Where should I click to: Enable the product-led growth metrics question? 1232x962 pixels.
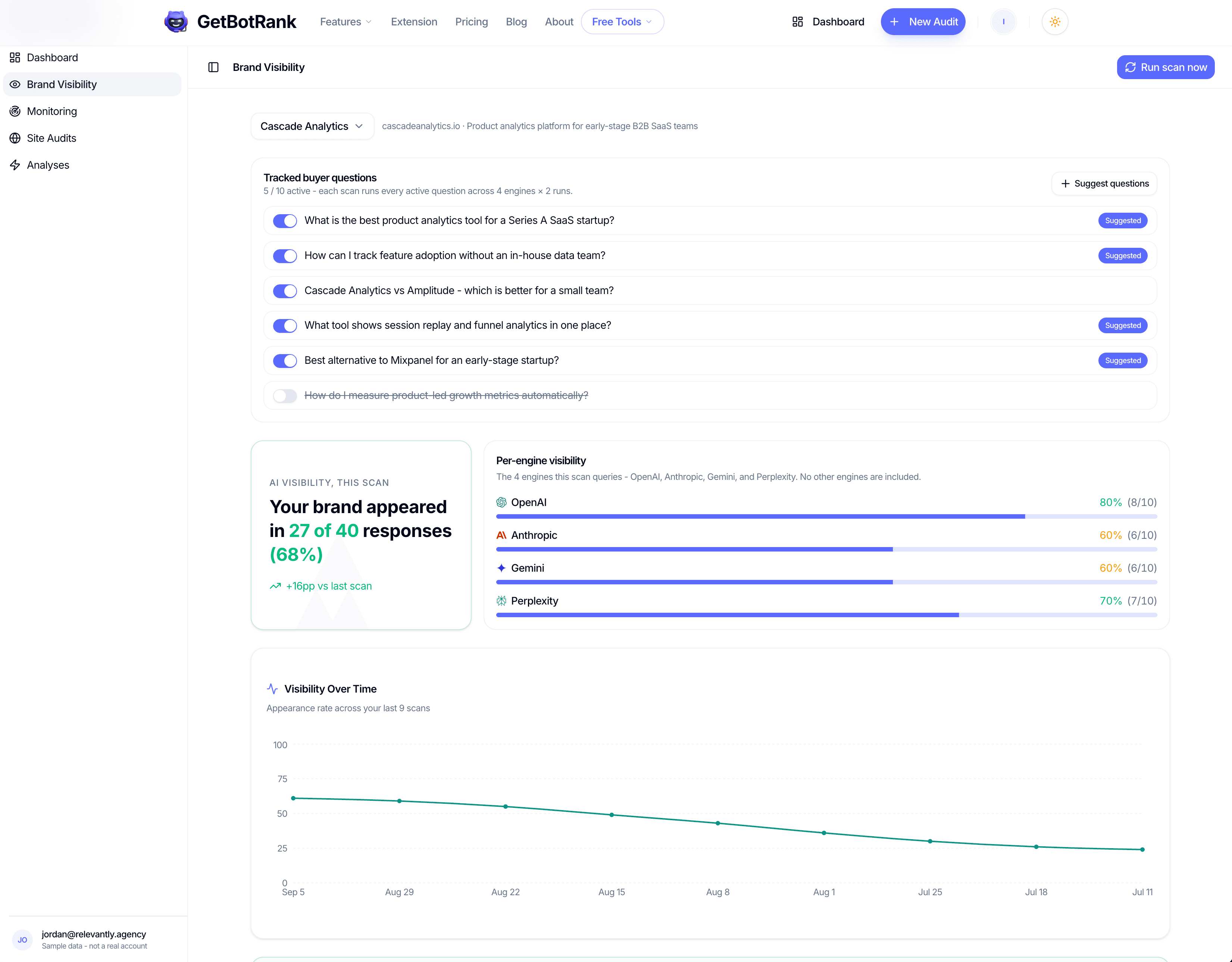coord(285,396)
